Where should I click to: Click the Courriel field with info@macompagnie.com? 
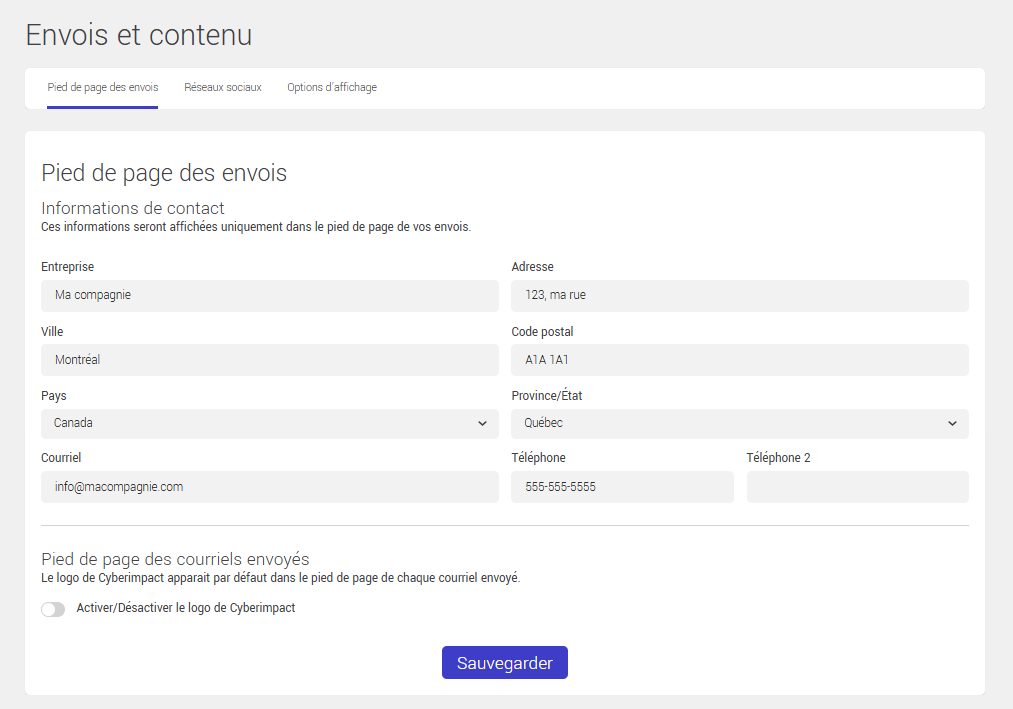coord(269,486)
